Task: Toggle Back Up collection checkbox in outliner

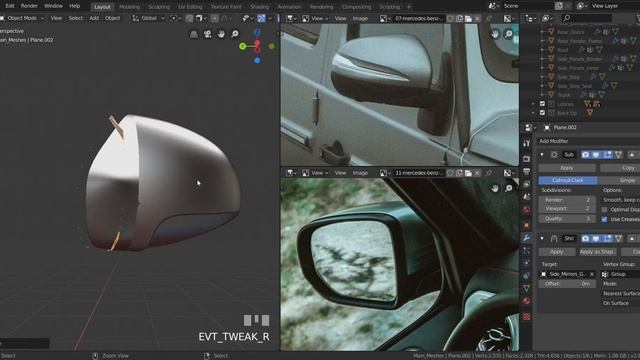Action: (x=542, y=113)
